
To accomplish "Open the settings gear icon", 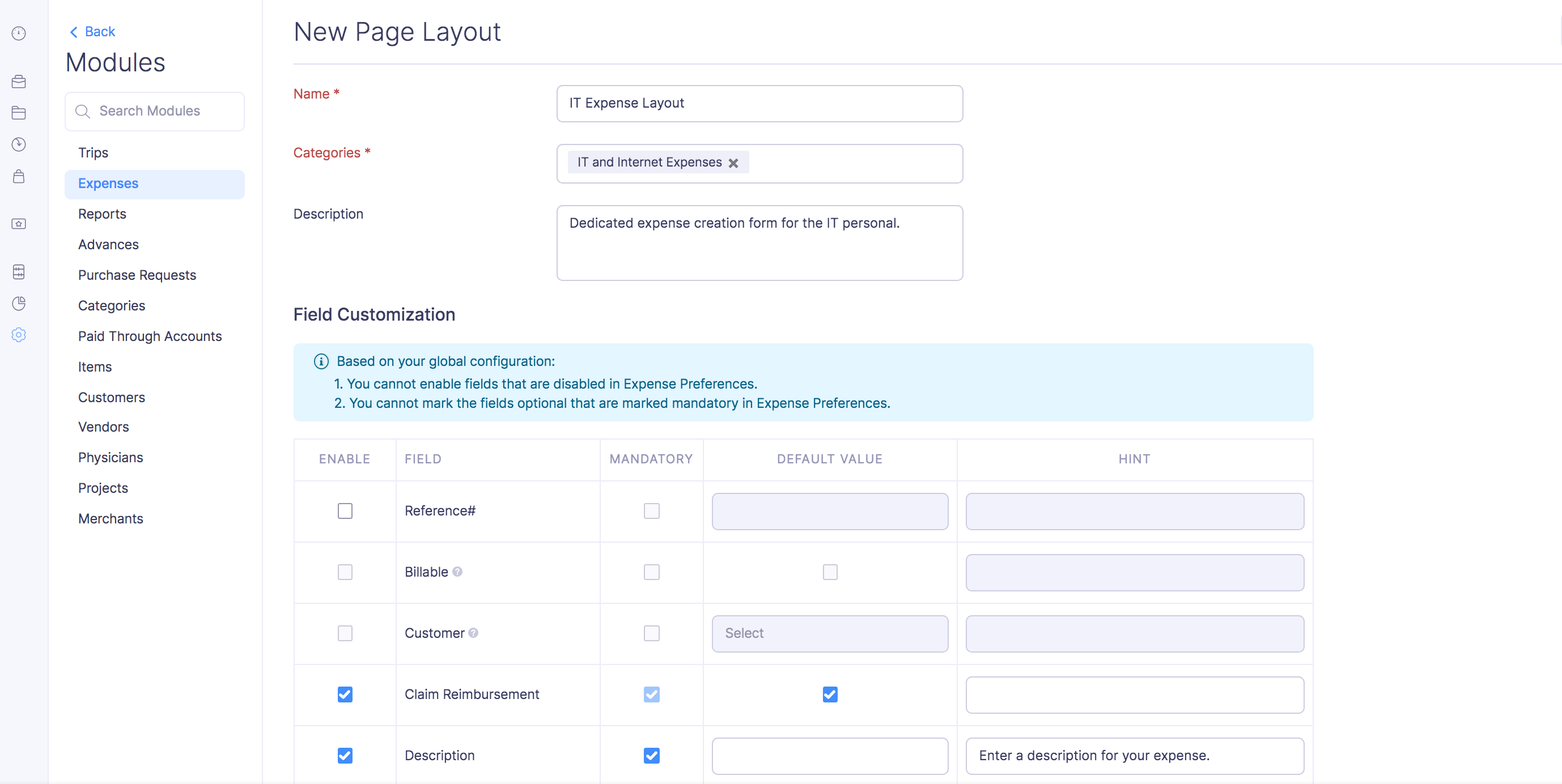I will [19, 334].
